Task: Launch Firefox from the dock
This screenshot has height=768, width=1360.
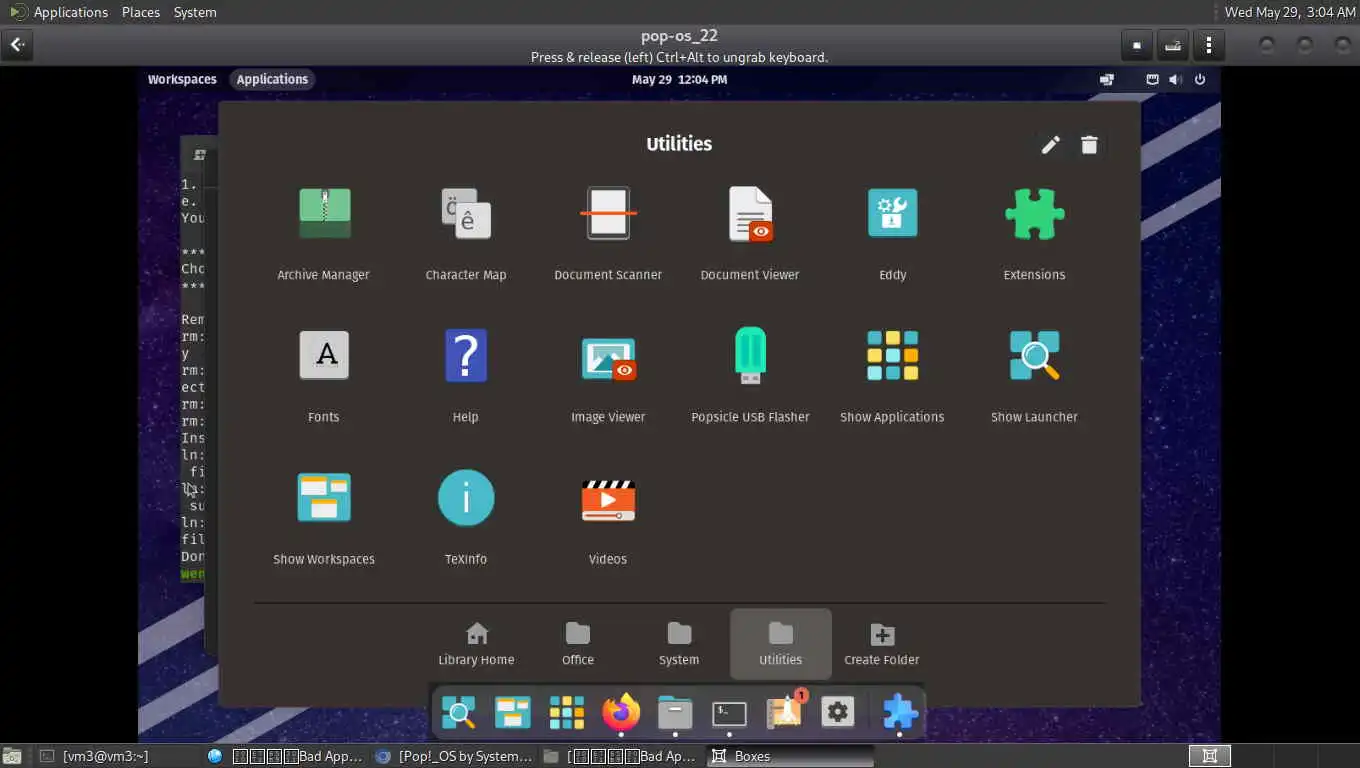Action: click(x=621, y=713)
